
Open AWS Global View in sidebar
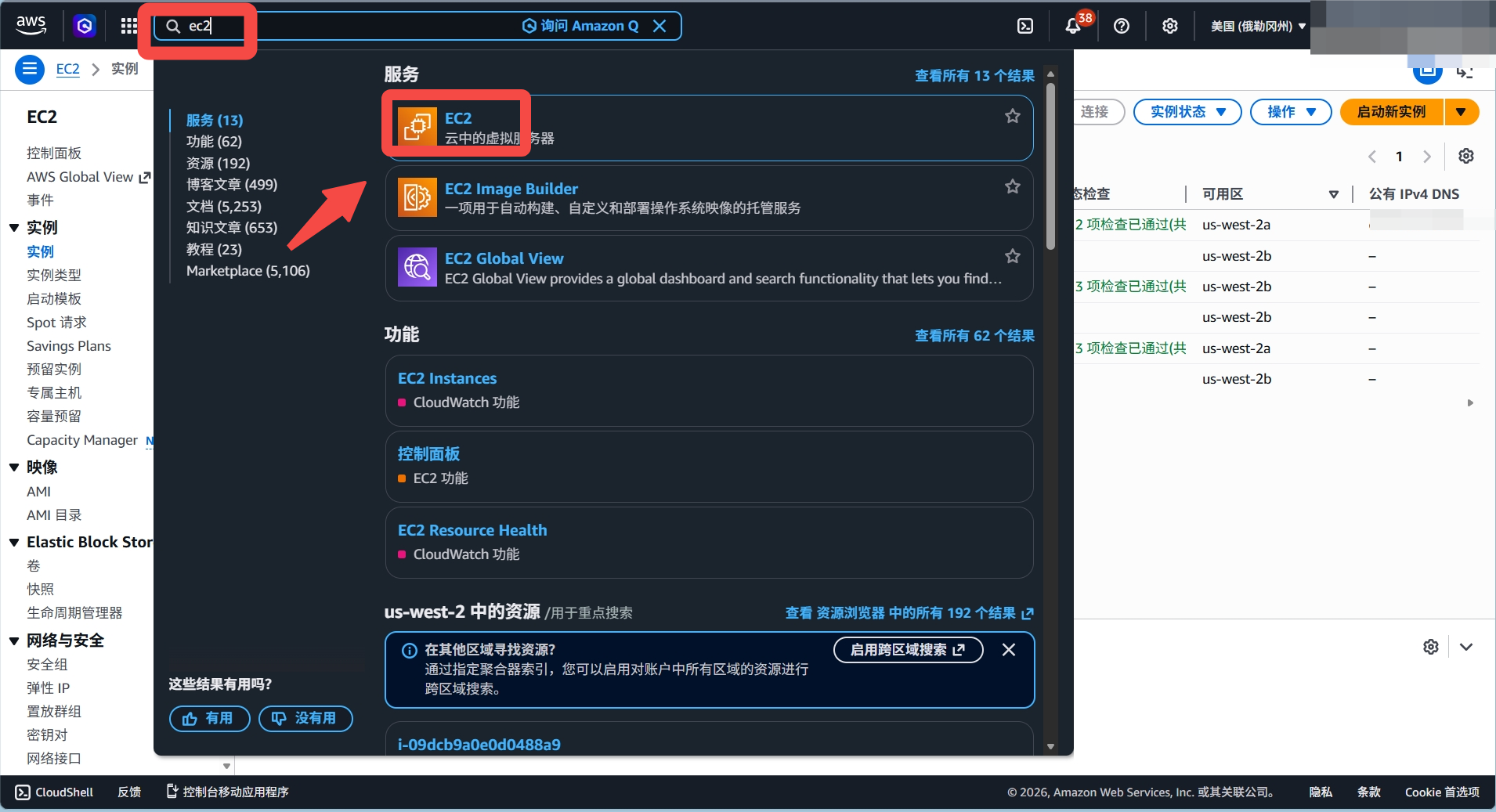tap(88, 177)
